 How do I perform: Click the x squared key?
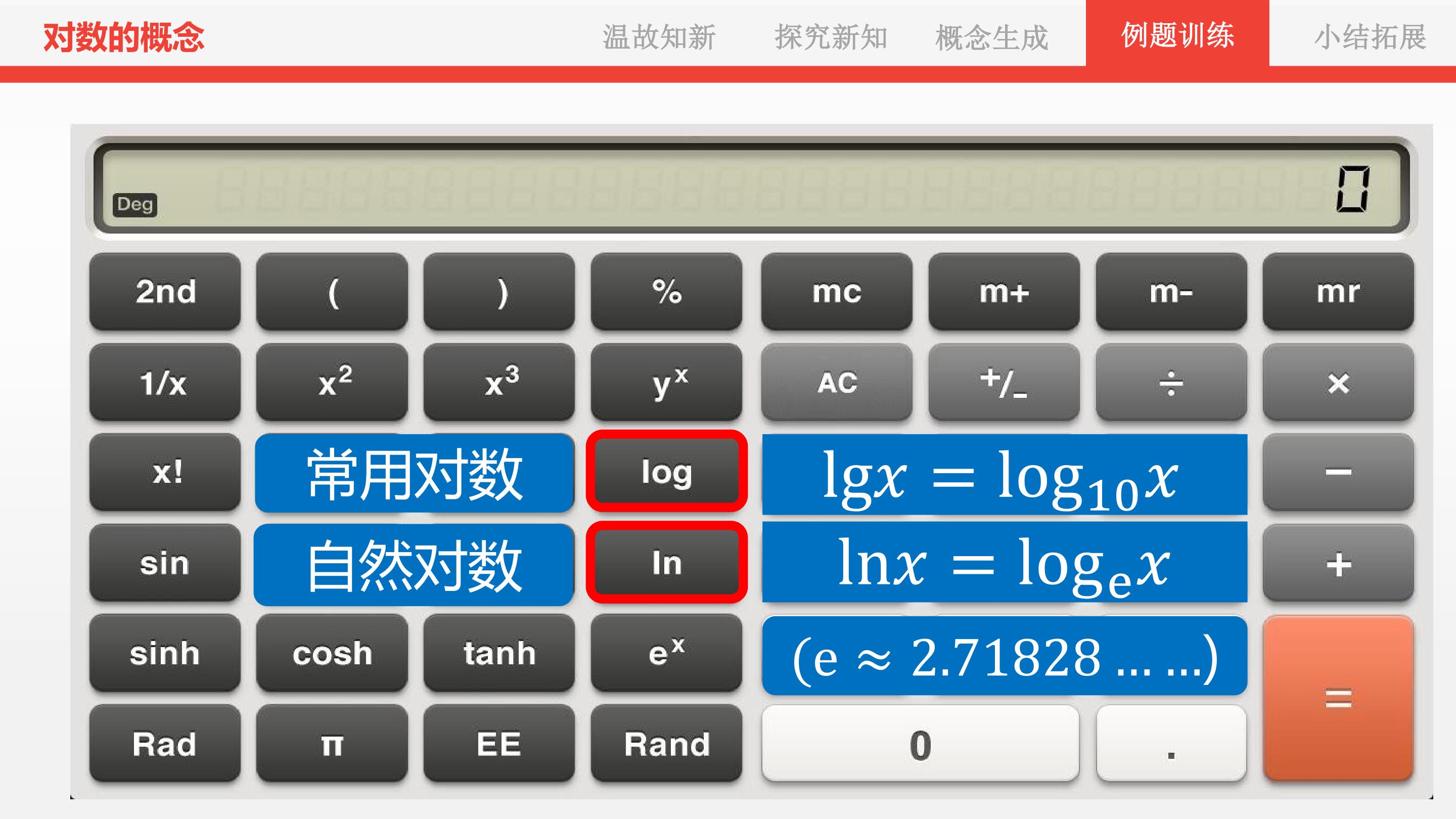(332, 382)
